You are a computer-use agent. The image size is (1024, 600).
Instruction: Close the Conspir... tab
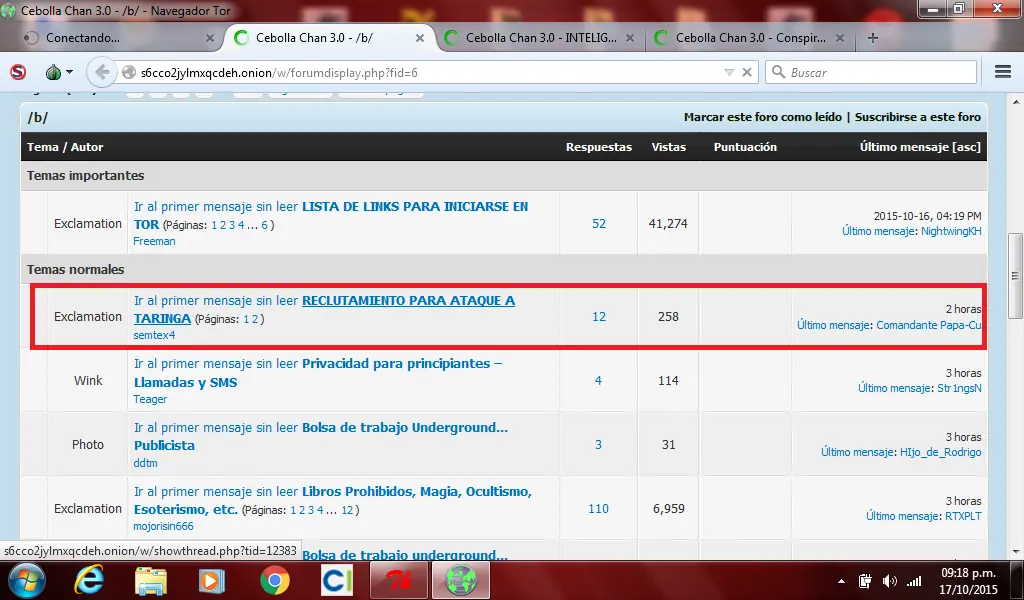[x=840, y=39]
